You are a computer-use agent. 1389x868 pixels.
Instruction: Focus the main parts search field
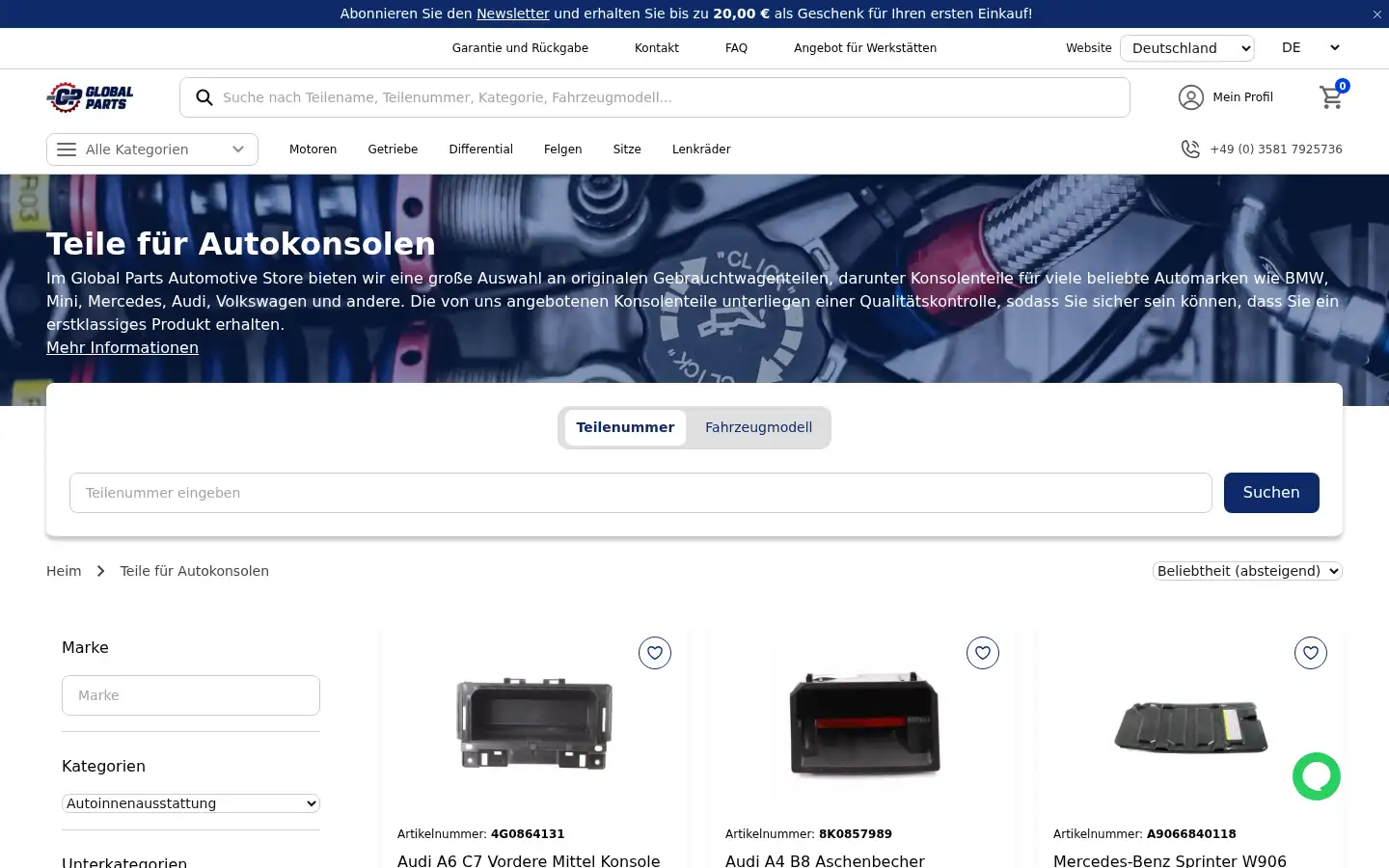(x=655, y=97)
